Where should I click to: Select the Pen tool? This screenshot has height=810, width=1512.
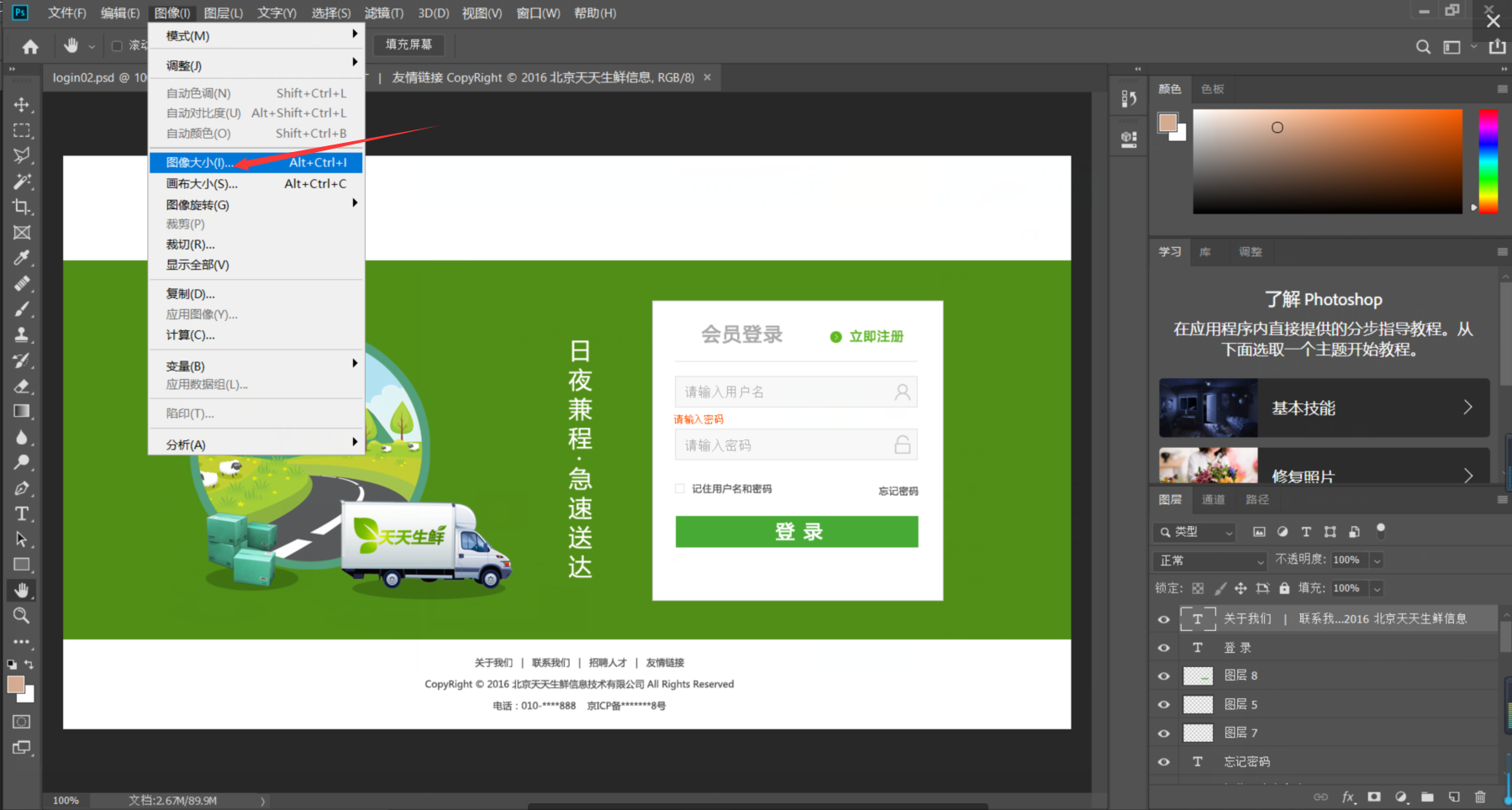(x=22, y=488)
